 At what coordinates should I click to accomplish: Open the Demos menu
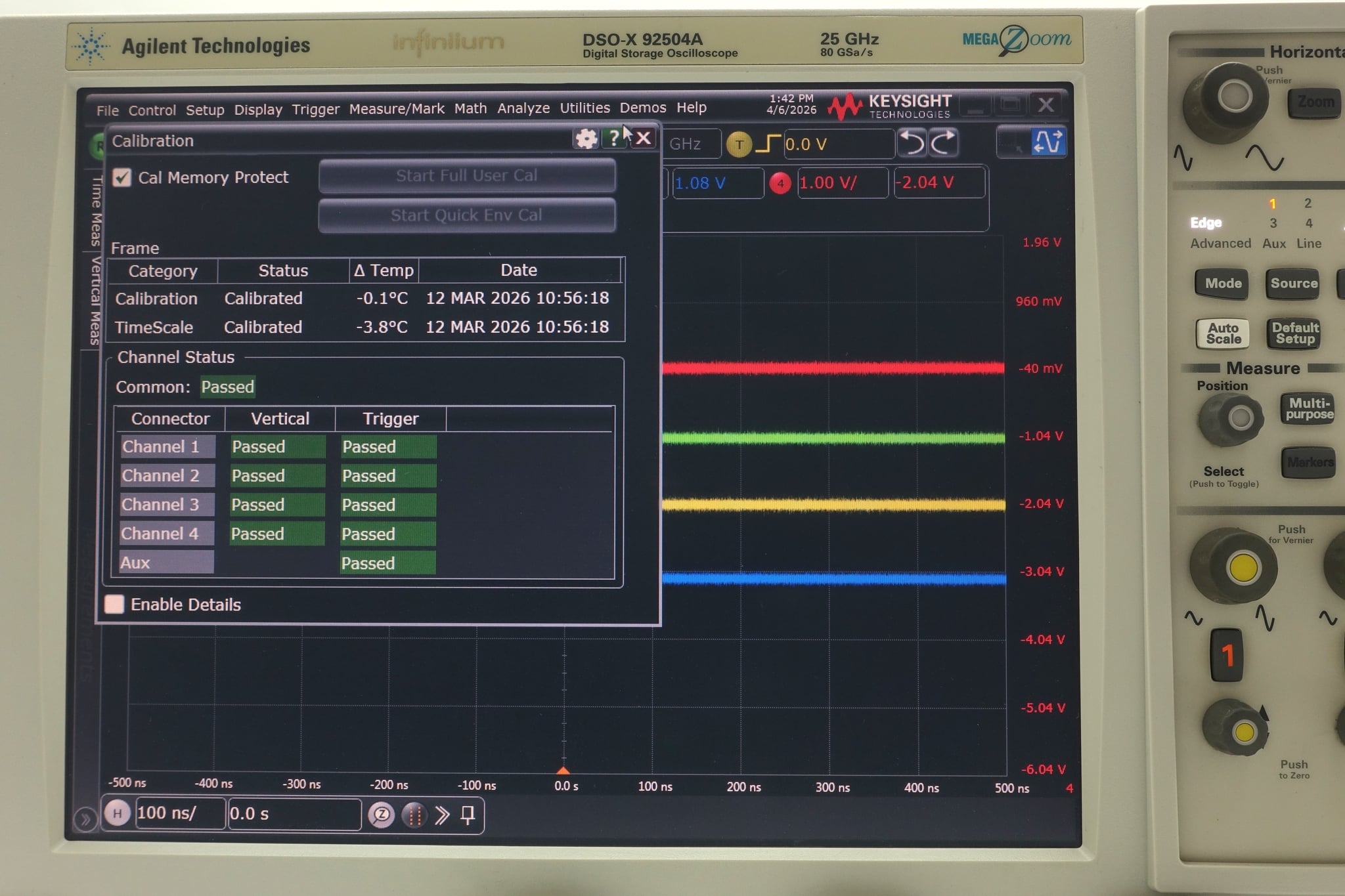643,107
